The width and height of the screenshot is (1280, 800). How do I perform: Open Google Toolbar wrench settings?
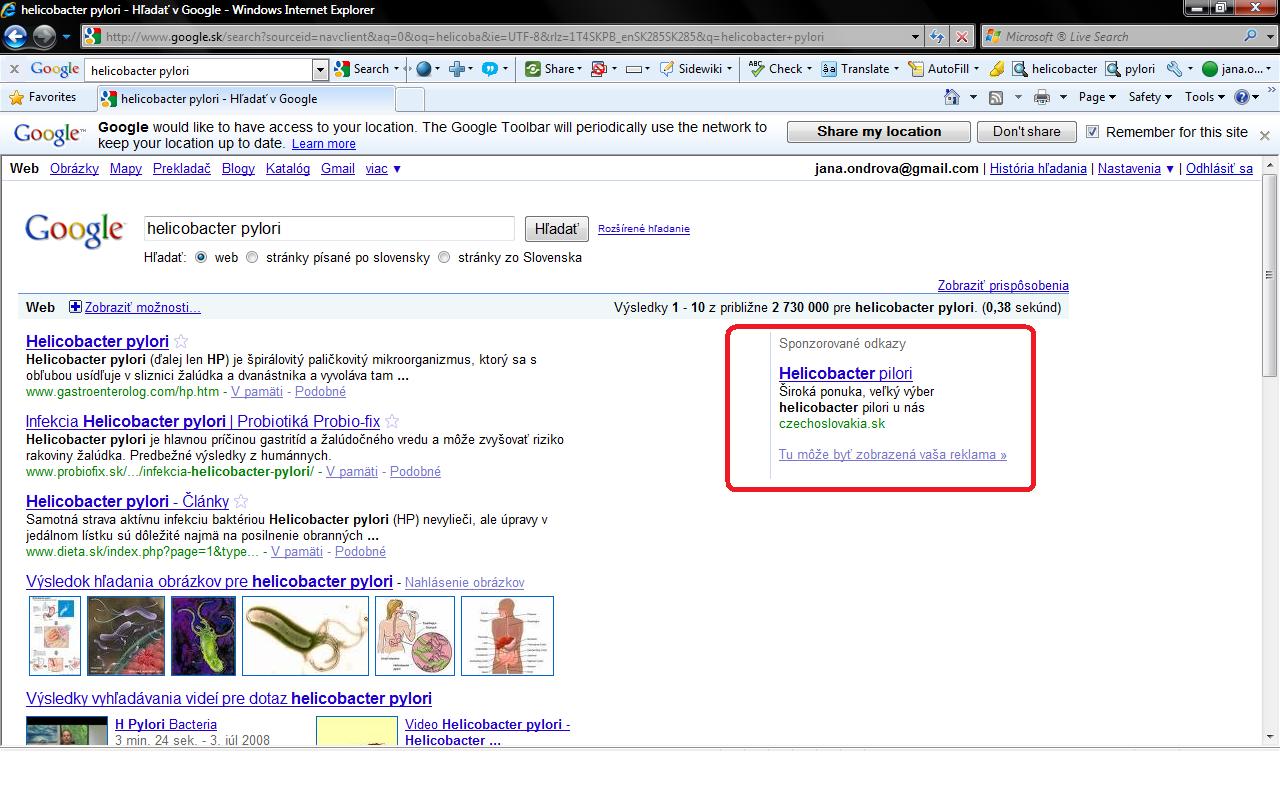click(1174, 69)
